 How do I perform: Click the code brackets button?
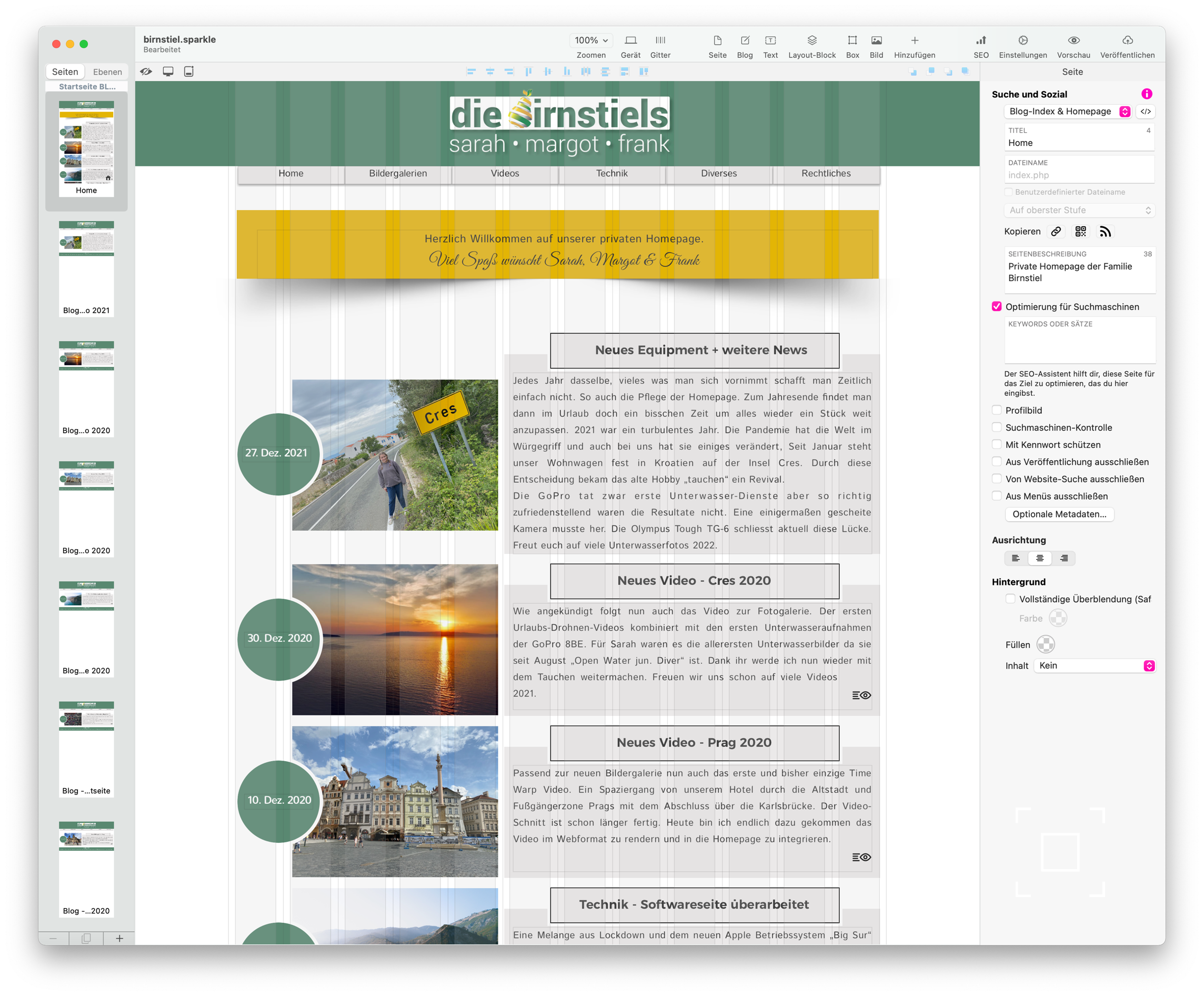pyautogui.click(x=1145, y=111)
